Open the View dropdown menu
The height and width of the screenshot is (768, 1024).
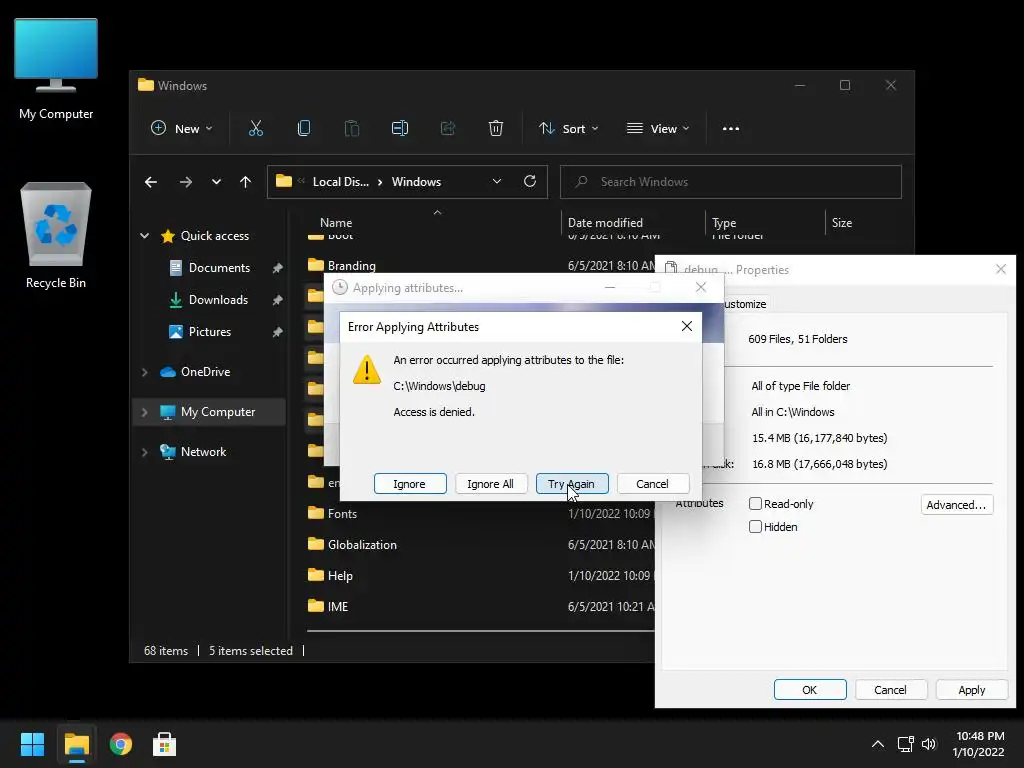pos(658,129)
